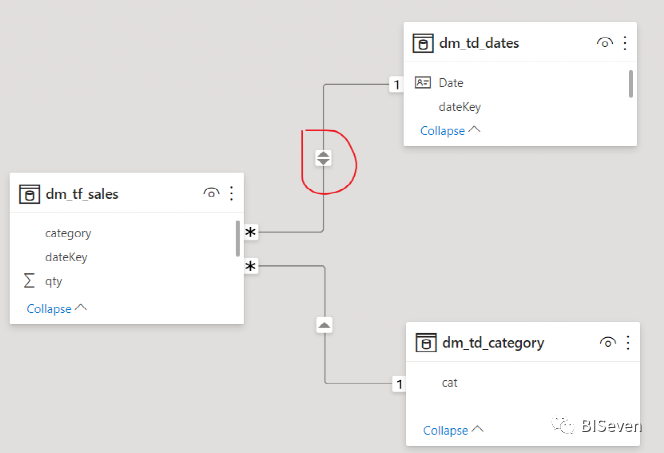Collapse the dm_td_category table card
Image resolution: width=664 pixels, height=453 pixels.
[452, 430]
